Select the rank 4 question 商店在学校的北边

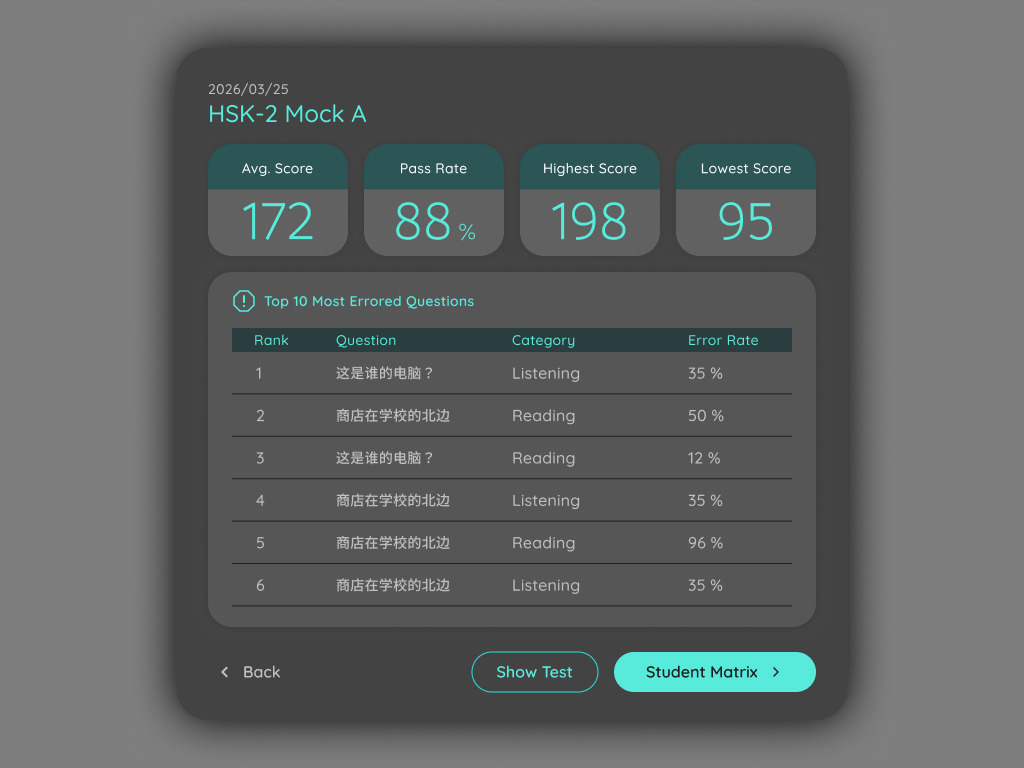click(x=392, y=501)
